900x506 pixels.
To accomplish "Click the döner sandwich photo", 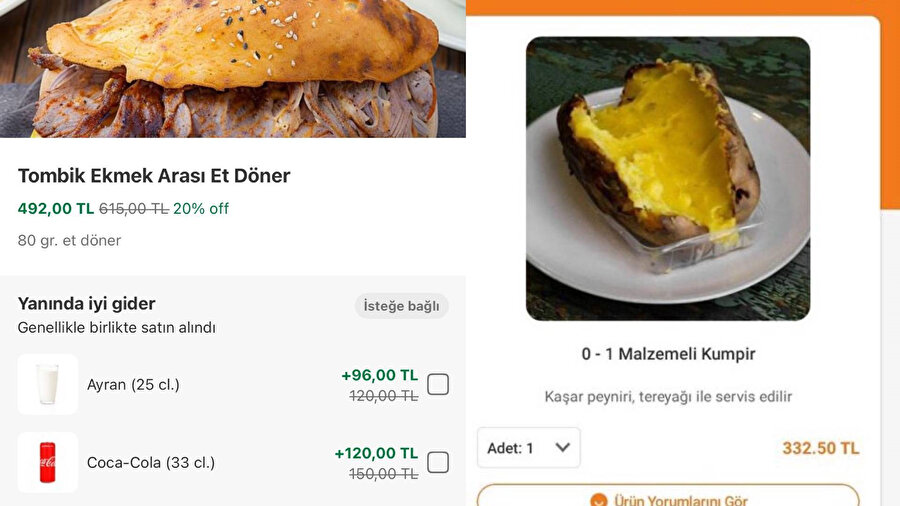I will pos(232,68).
